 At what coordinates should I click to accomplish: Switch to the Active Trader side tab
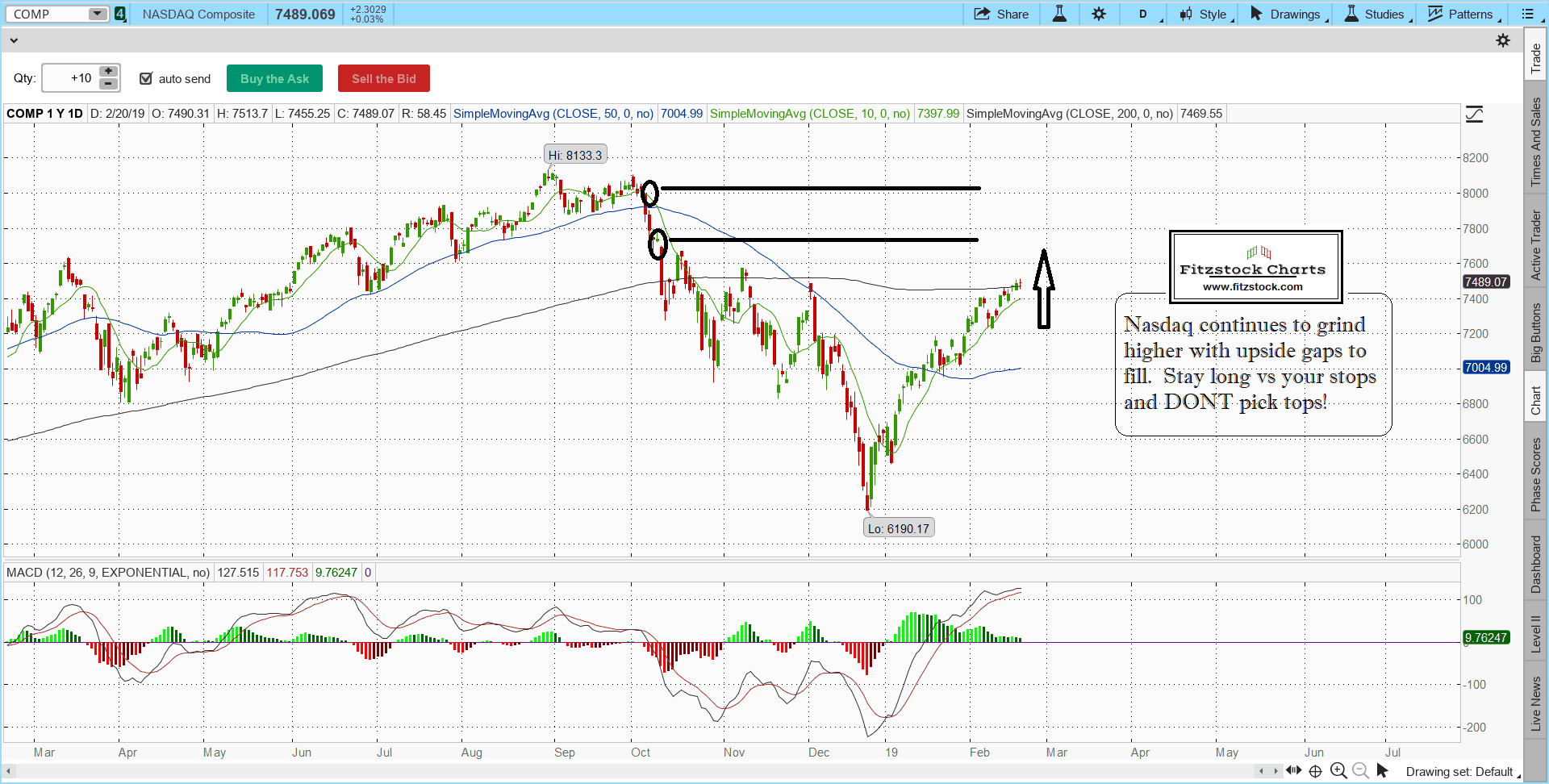coord(1536,245)
